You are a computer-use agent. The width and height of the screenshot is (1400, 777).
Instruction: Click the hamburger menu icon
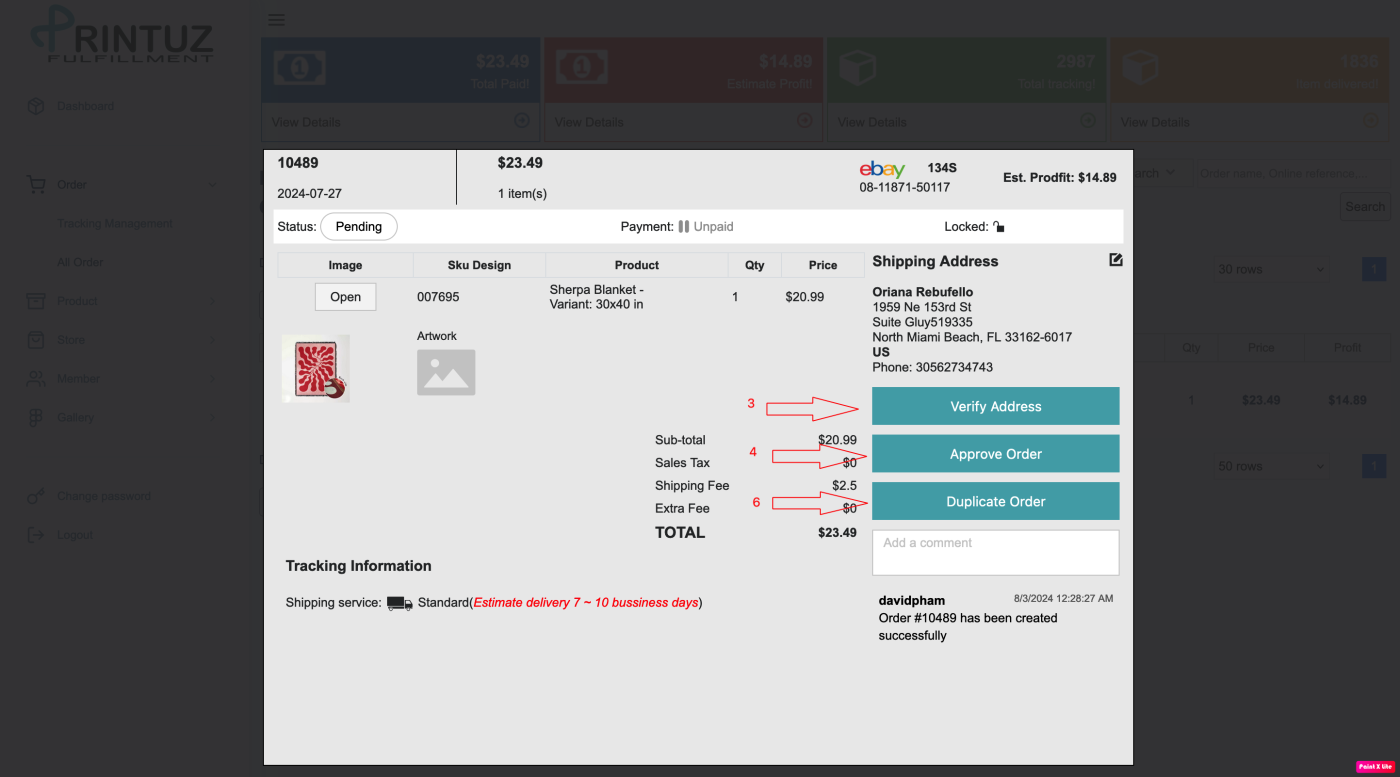[277, 20]
